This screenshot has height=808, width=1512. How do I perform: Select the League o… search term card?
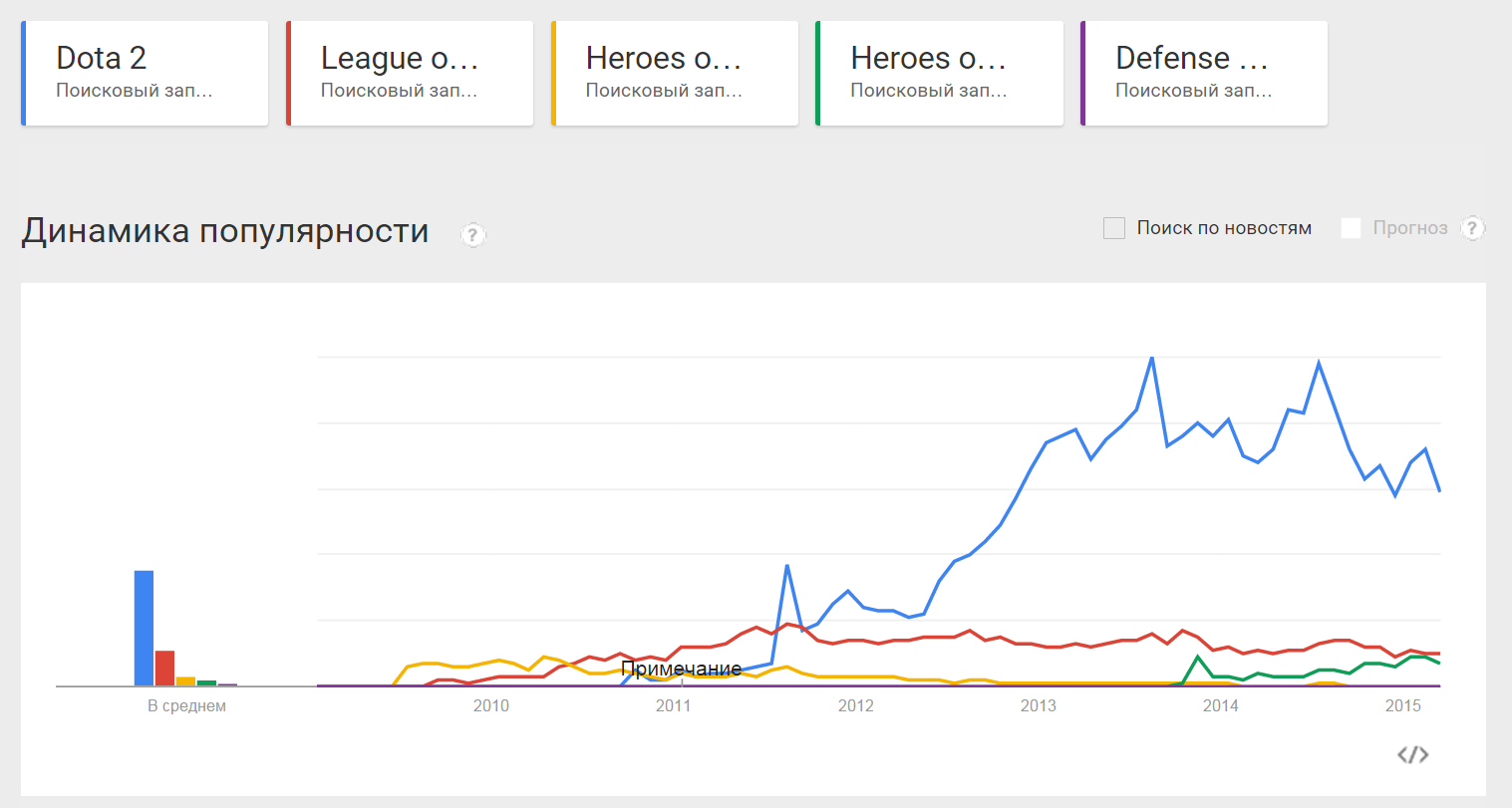point(410,74)
